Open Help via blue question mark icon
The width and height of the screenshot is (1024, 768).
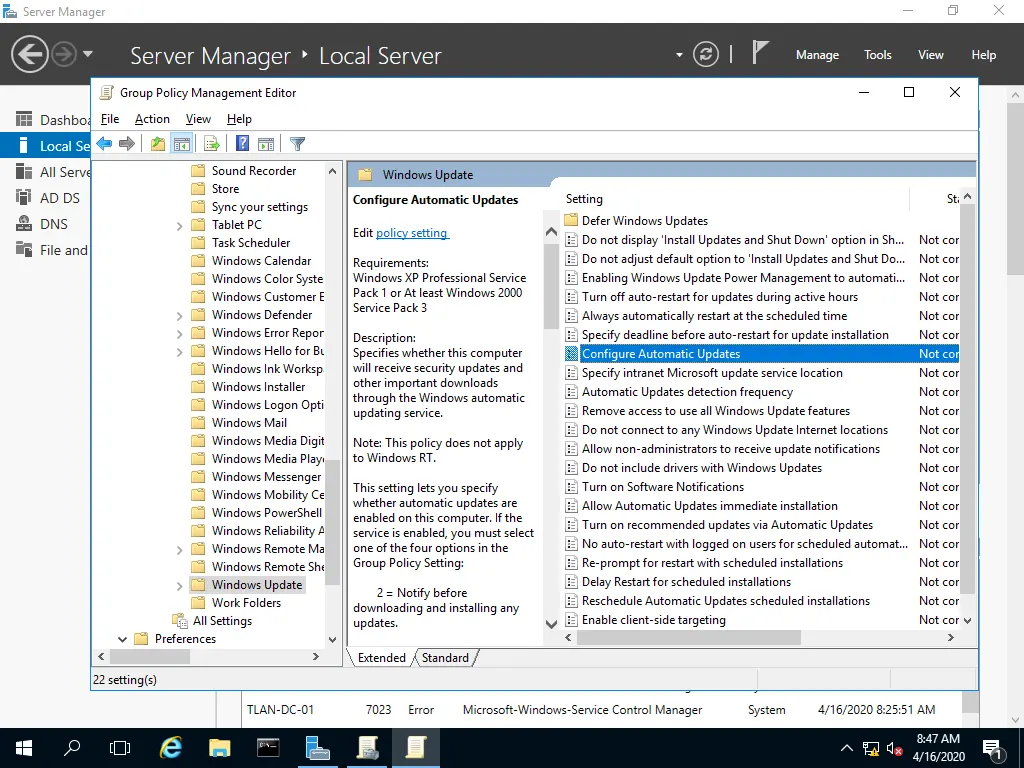click(x=242, y=144)
